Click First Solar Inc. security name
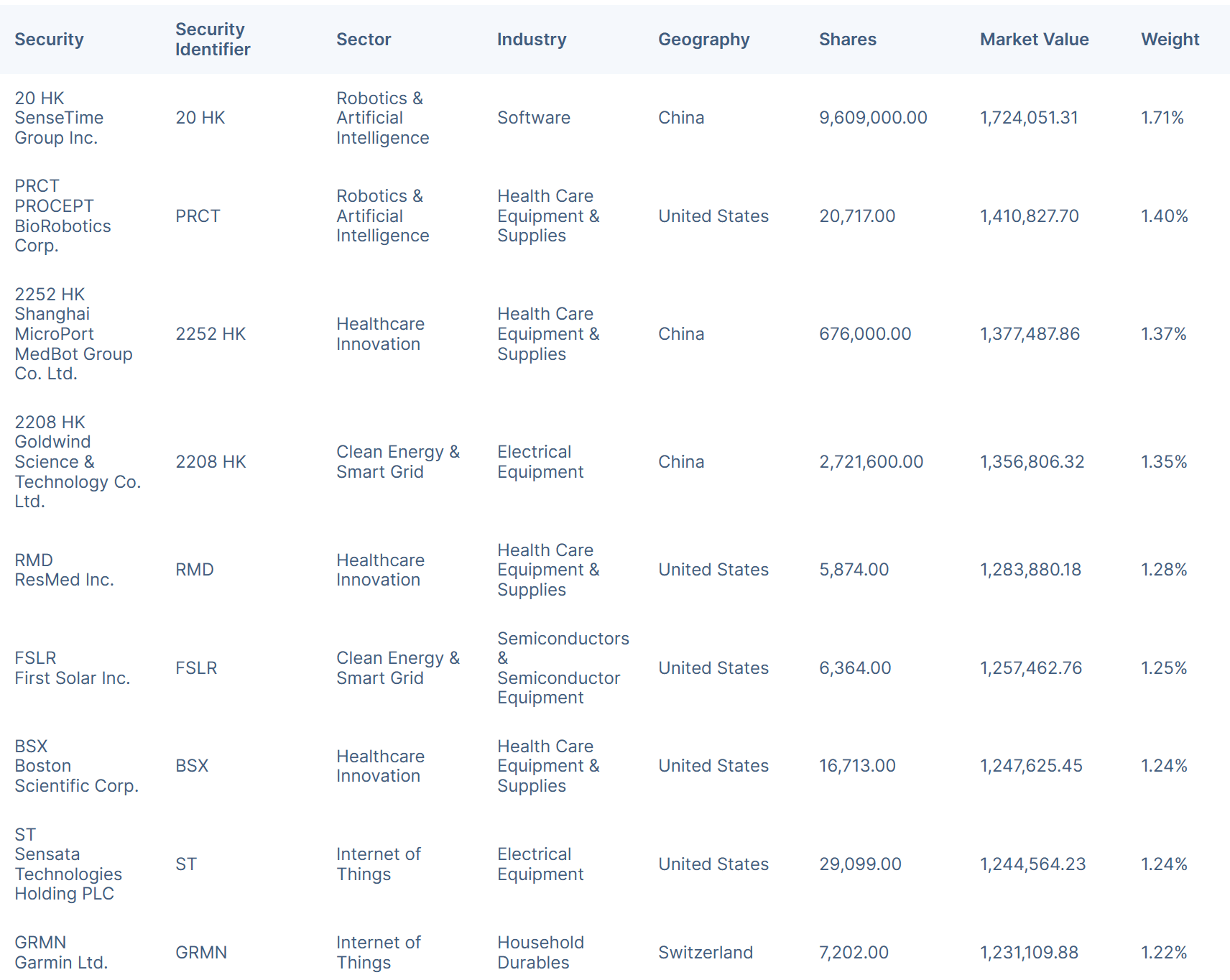Screen dimensions: 1230x980 tap(72, 678)
